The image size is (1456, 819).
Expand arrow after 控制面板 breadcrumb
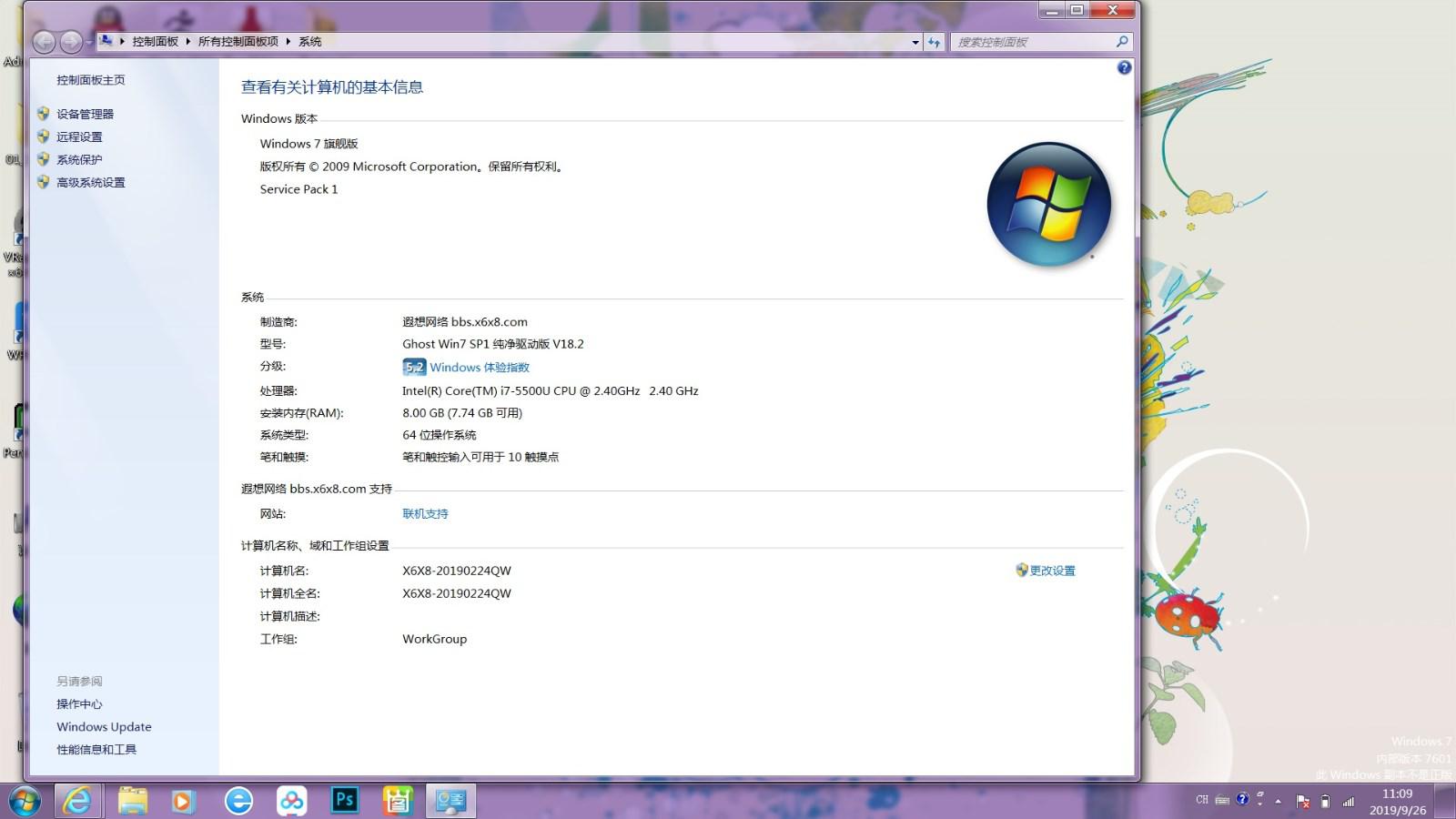188,42
